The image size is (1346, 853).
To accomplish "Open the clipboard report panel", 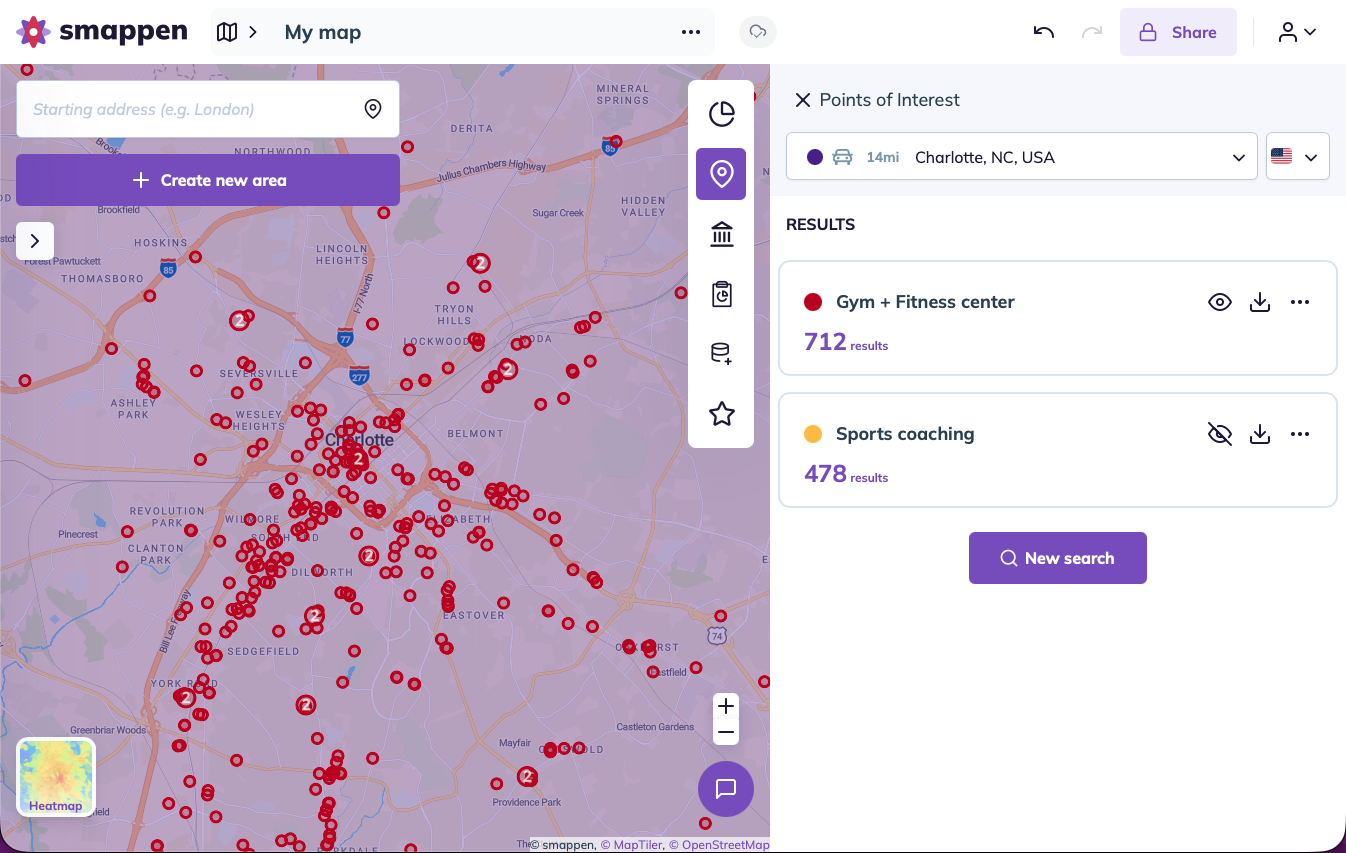I will tap(722, 294).
